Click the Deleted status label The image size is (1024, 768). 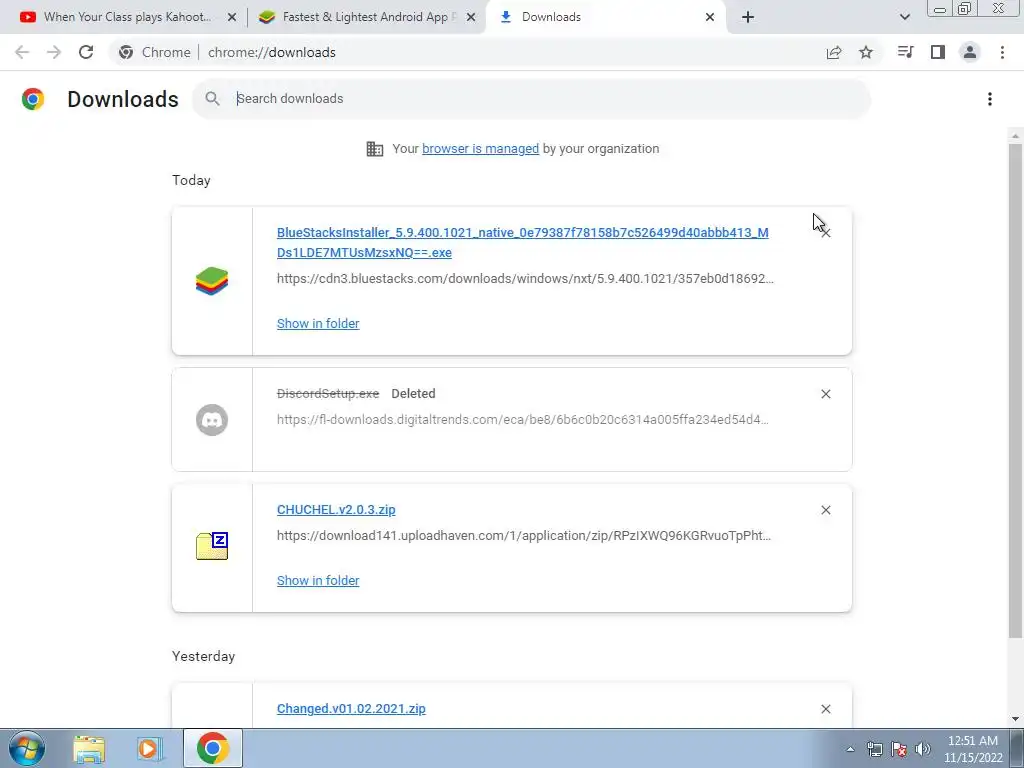click(413, 394)
